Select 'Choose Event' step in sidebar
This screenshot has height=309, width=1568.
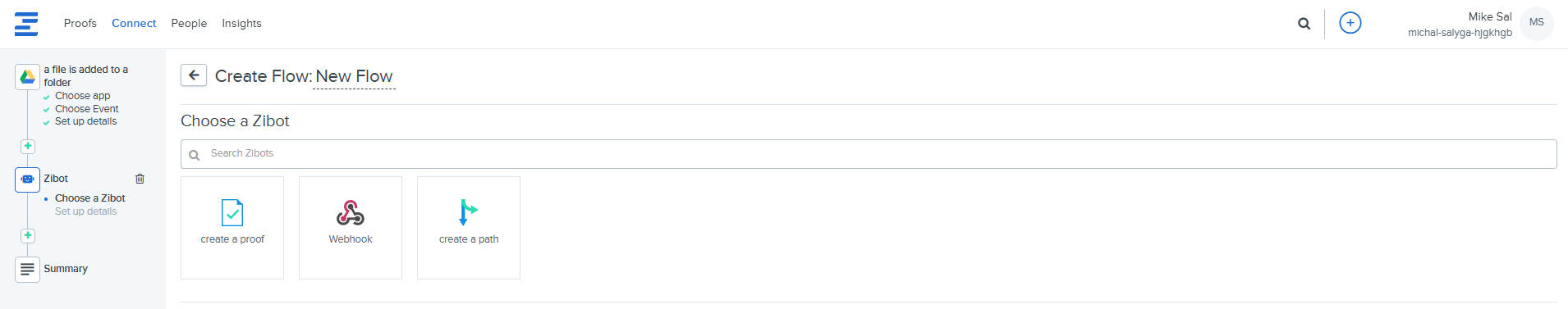tap(86, 109)
